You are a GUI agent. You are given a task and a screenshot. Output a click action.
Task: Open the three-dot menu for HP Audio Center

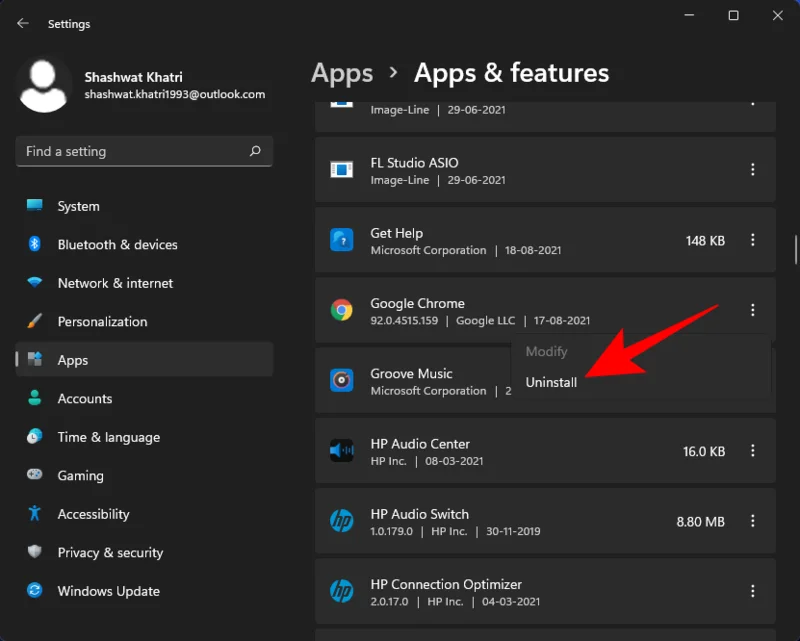click(753, 451)
